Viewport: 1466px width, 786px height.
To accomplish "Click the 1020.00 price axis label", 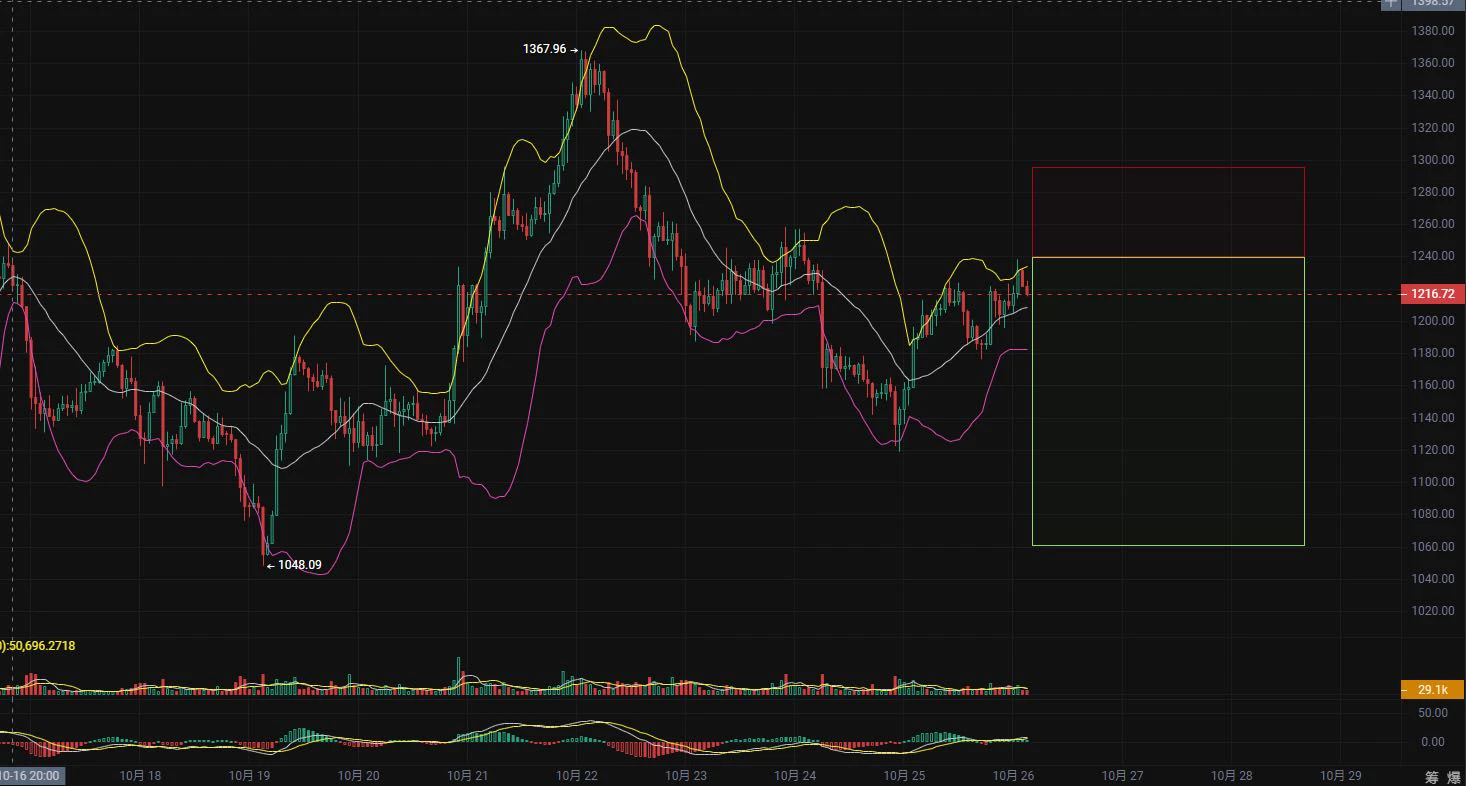I will pyautogui.click(x=1433, y=611).
